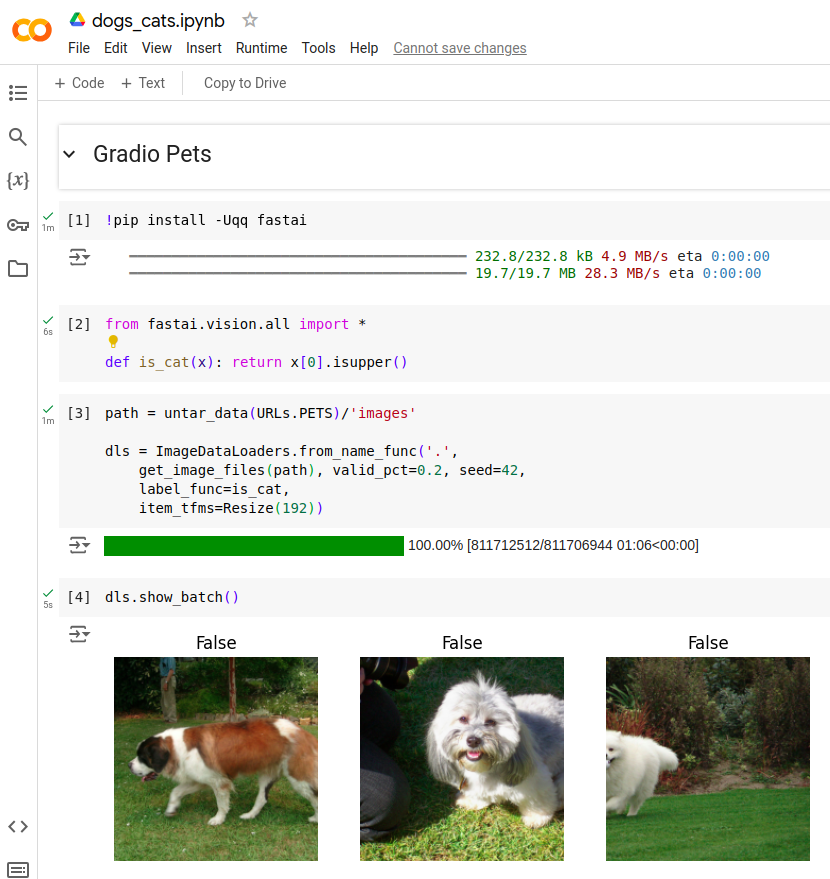Open the table of contents sidebar icon
The height and width of the screenshot is (879, 830).
18,93
